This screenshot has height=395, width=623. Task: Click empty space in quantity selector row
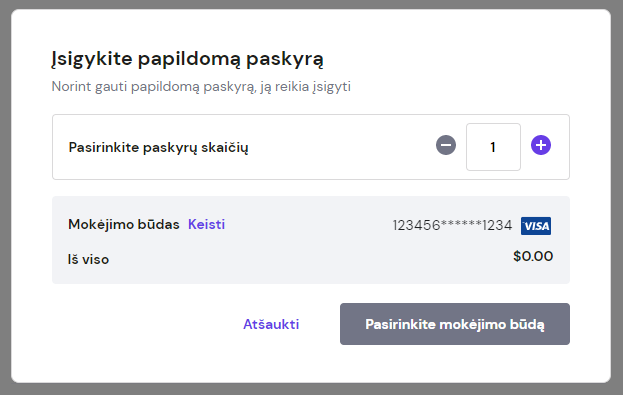point(342,147)
